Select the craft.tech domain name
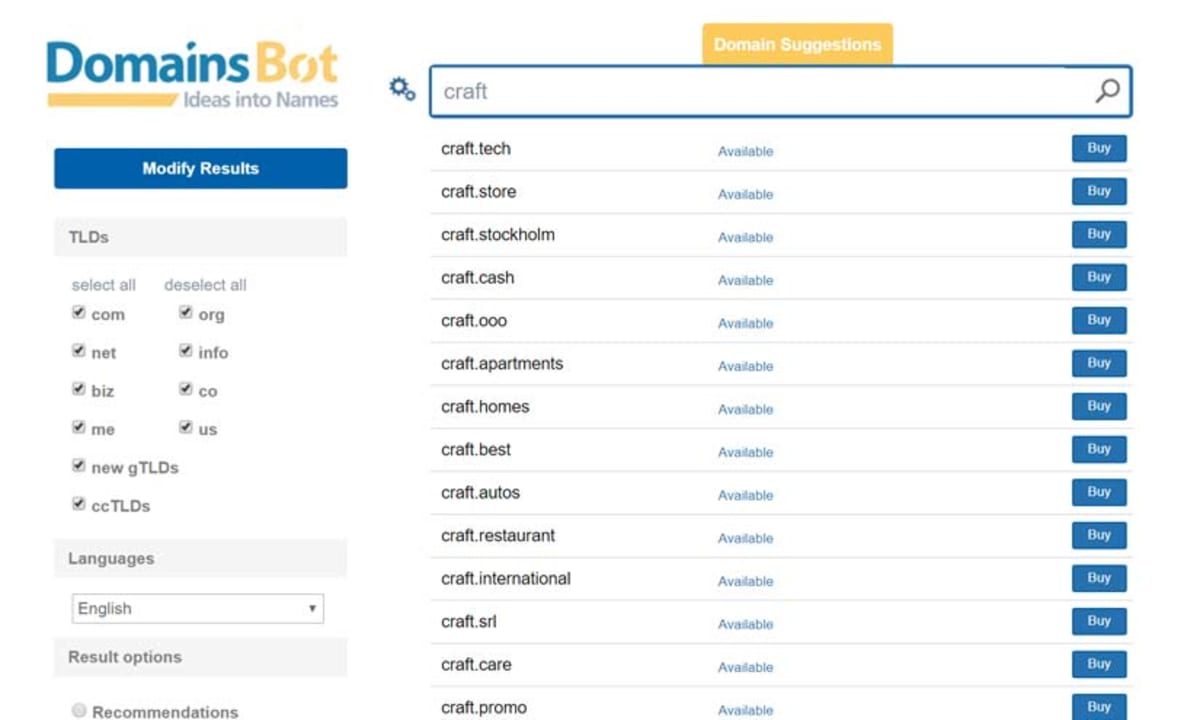This screenshot has height=720, width=1200. (476, 149)
